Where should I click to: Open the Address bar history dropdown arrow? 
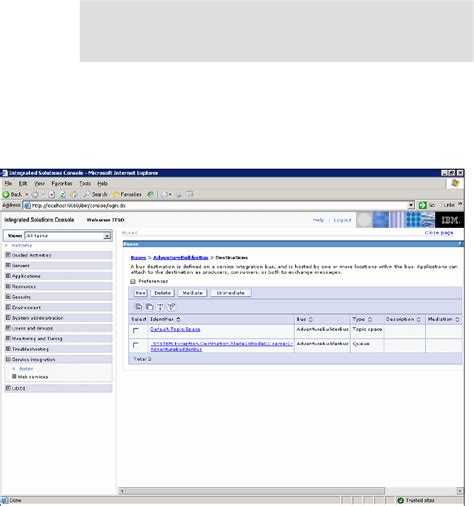pyautogui.click(x=411, y=205)
